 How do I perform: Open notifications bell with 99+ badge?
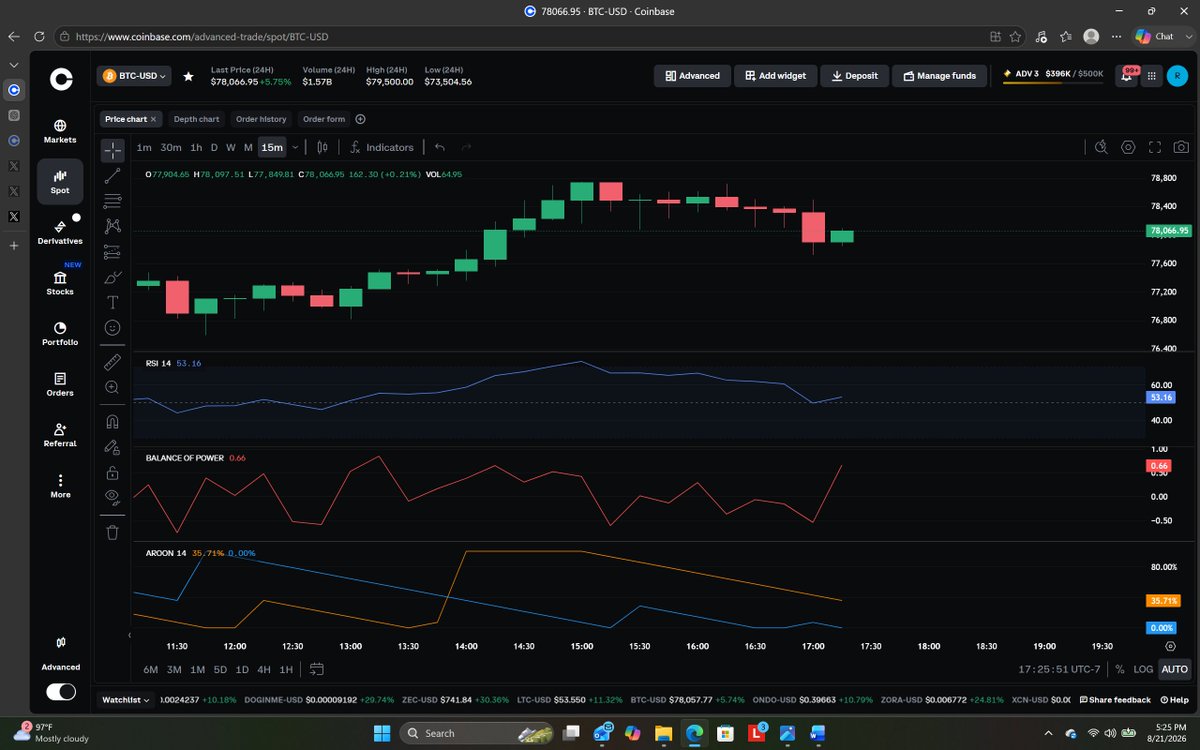(x=1127, y=75)
